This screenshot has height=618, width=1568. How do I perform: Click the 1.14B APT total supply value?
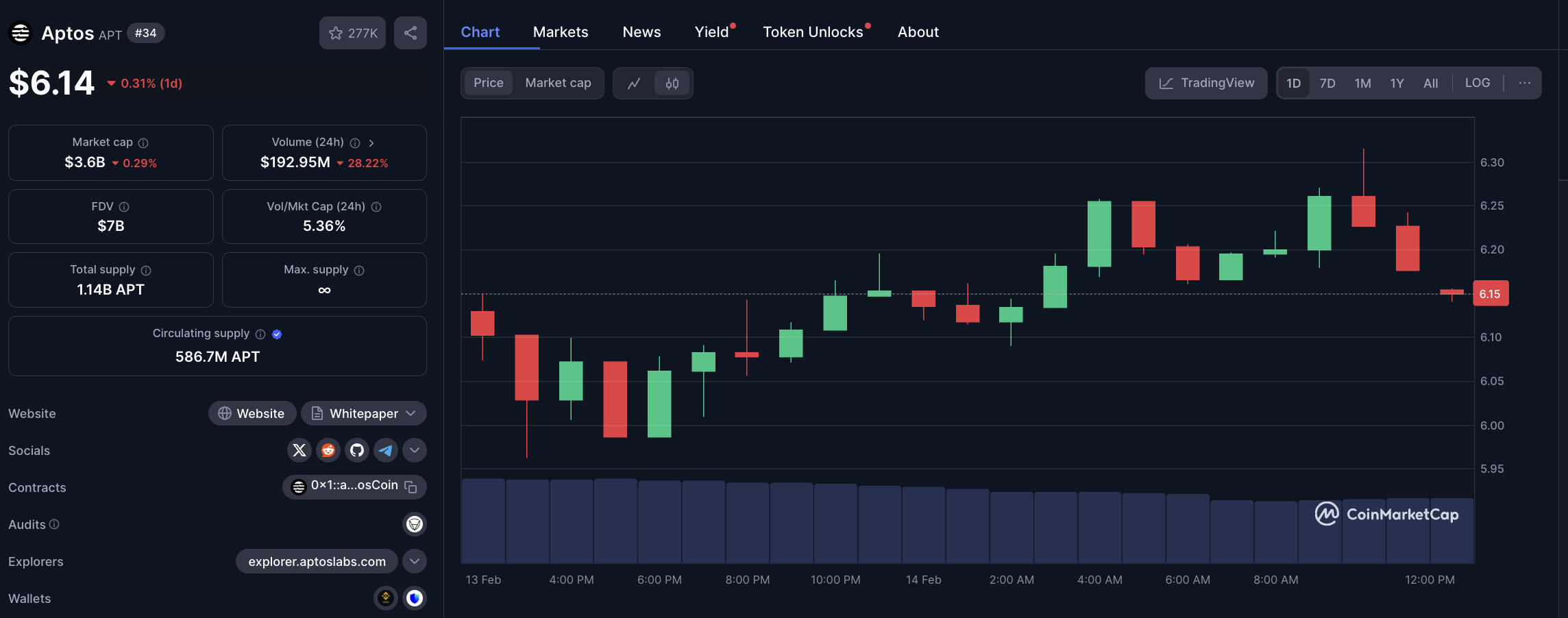110,289
